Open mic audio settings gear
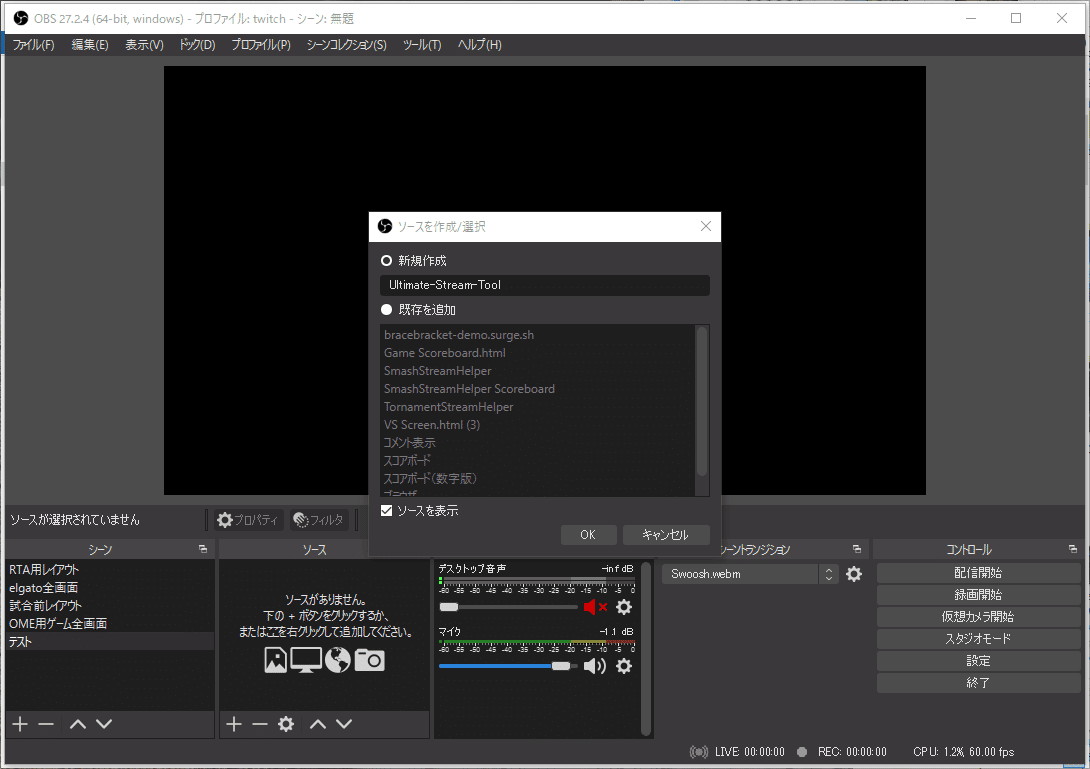This screenshot has height=769, width=1090. click(624, 666)
